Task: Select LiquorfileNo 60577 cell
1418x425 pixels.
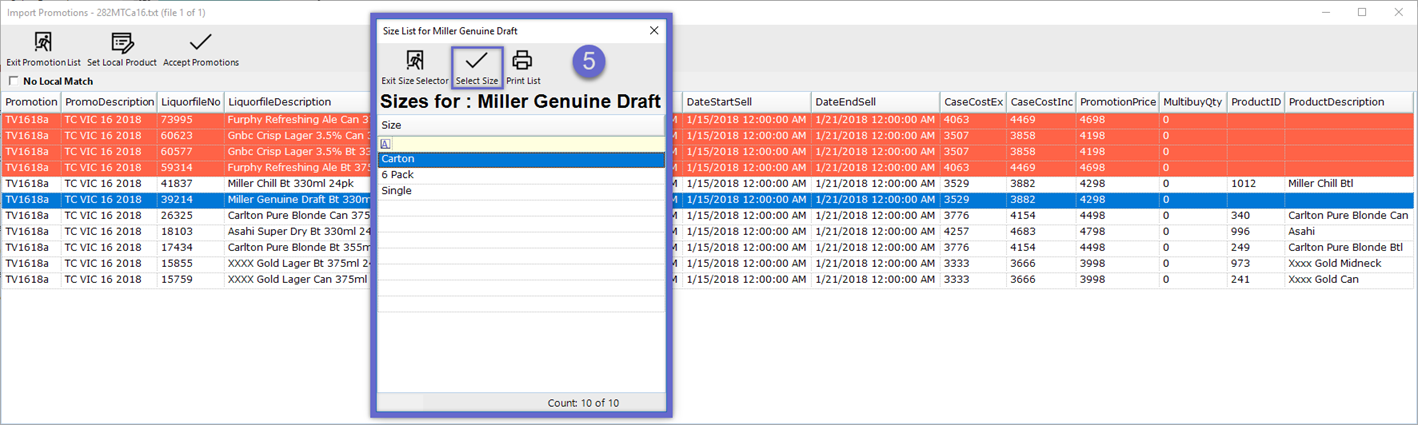Action: (191, 152)
